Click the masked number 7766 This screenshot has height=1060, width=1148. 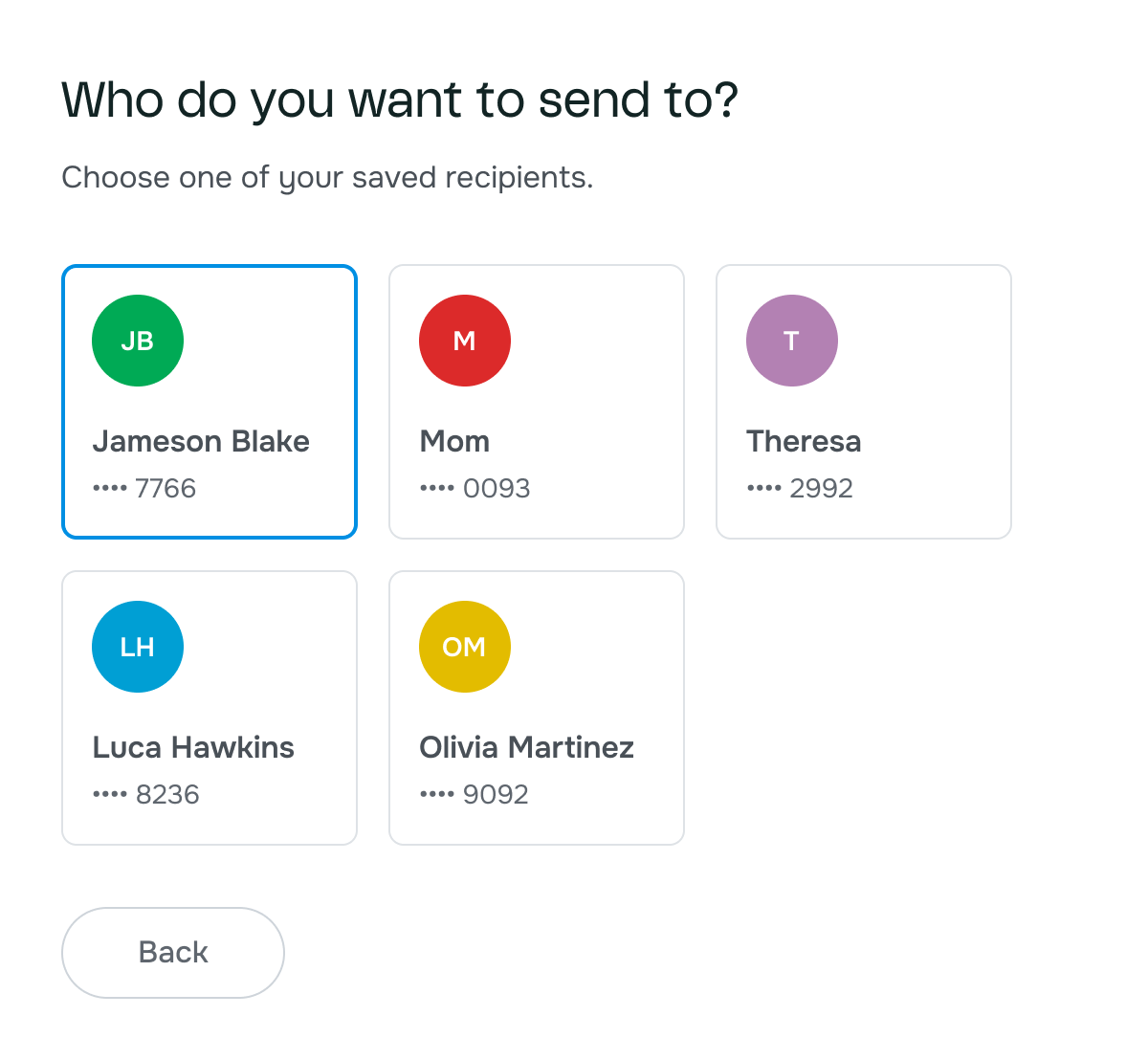coord(143,488)
